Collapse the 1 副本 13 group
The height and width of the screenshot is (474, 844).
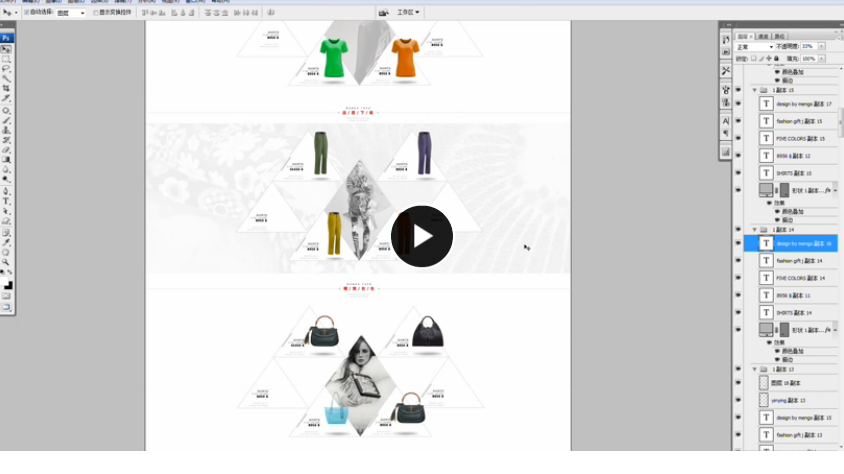click(x=755, y=370)
